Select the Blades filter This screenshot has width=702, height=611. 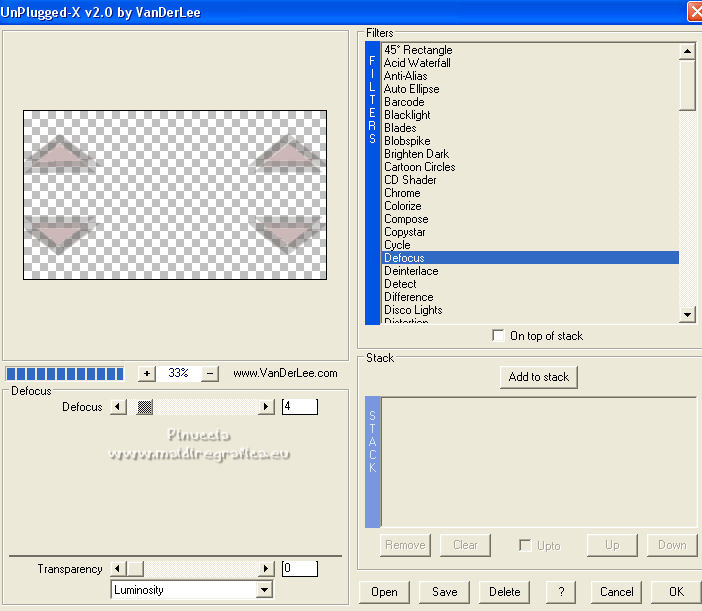(531, 128)
